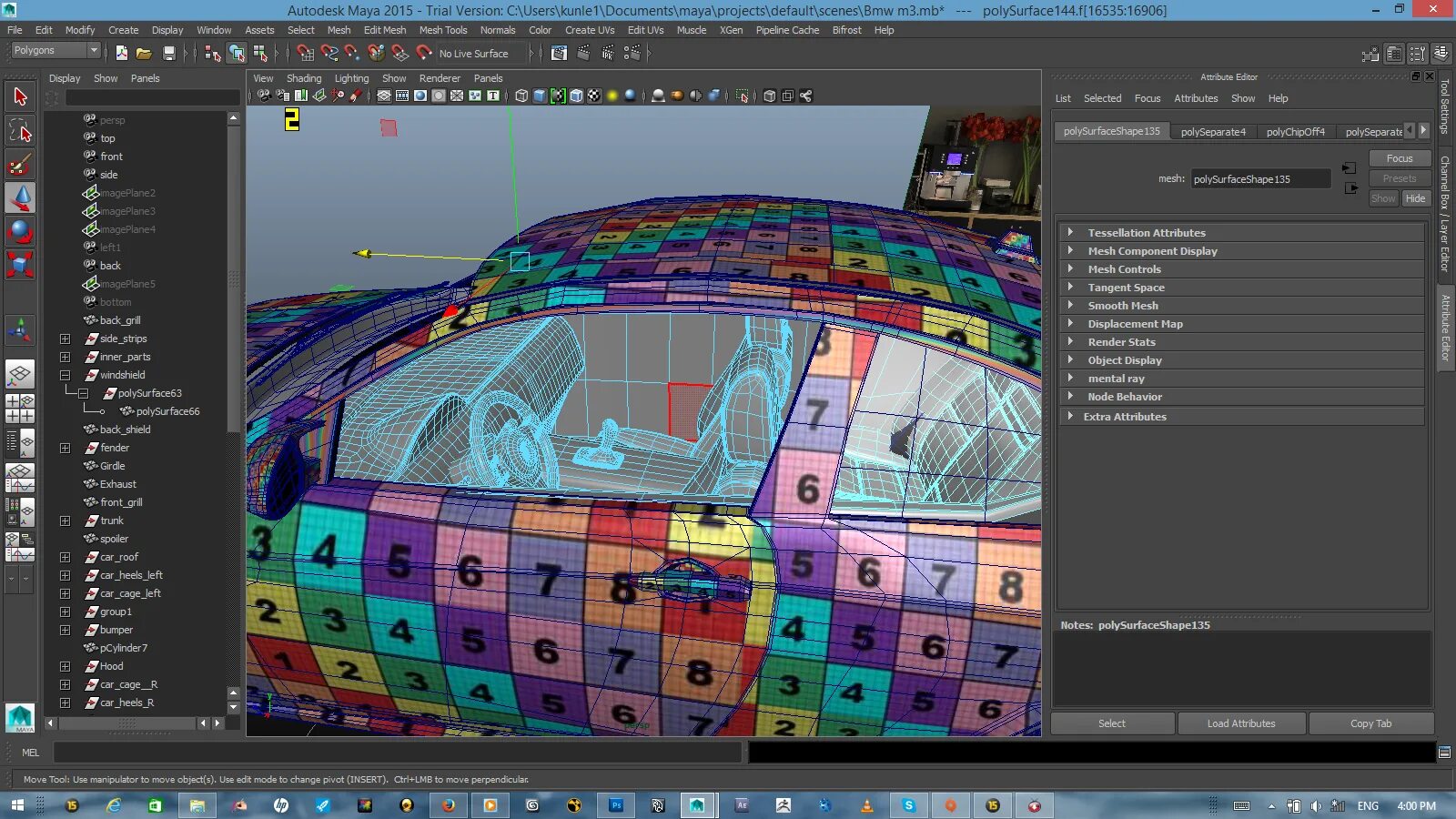This screenshot has width=1456, height=819.
Task: Create a new scene from status line
Action: (122, 53)
